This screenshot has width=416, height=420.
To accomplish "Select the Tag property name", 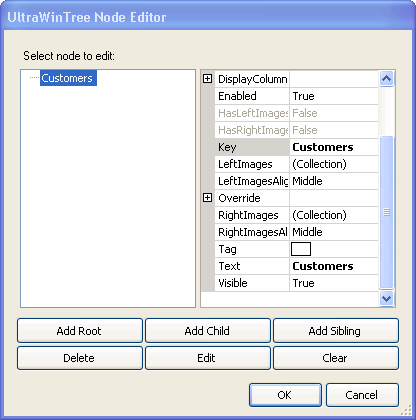I will click(252, 249).
